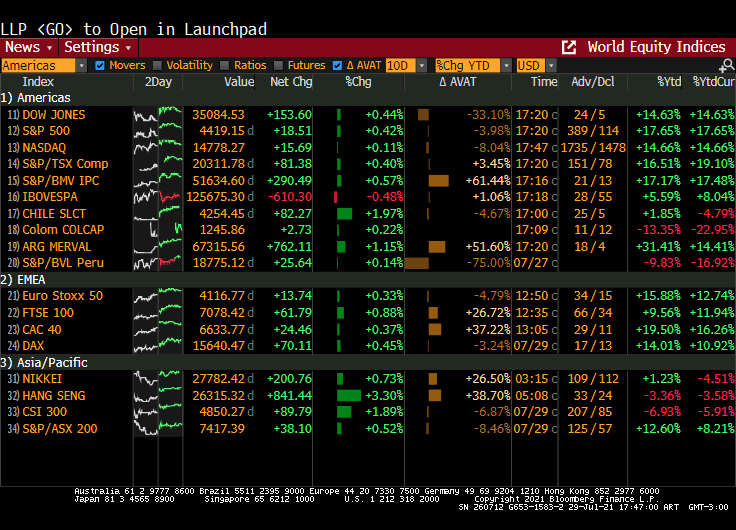
Task: Click the Adv/Dcl column header
Action: tap(593, 82)
